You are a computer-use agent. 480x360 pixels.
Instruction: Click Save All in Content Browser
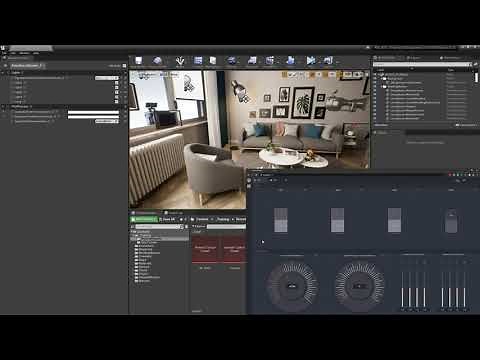pyautogui.click(x=167, y=219)
